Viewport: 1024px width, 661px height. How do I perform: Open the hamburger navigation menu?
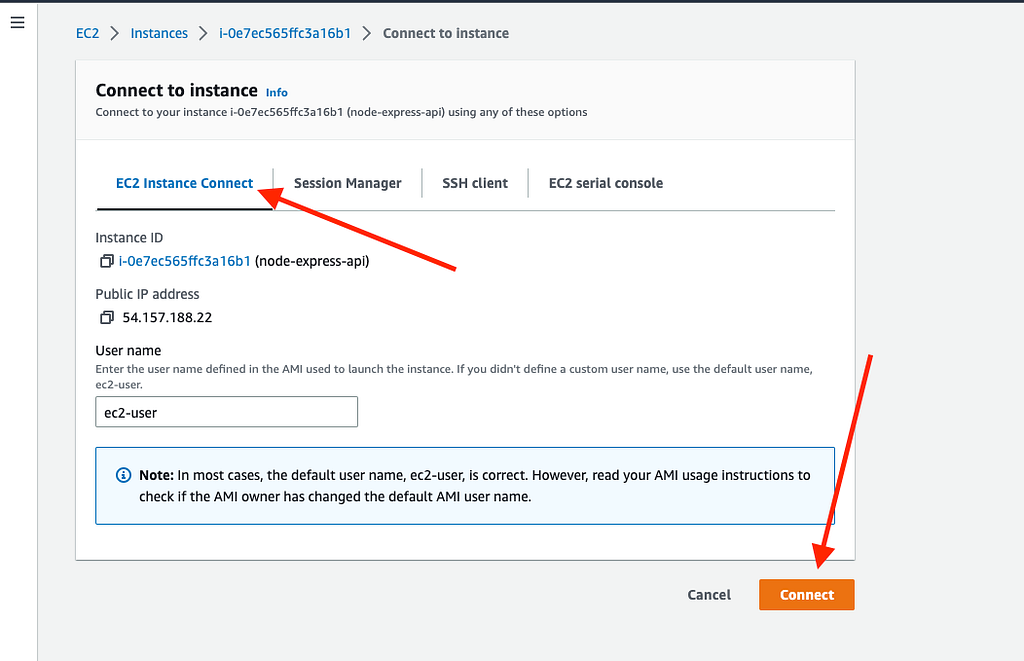coord(17,23)
